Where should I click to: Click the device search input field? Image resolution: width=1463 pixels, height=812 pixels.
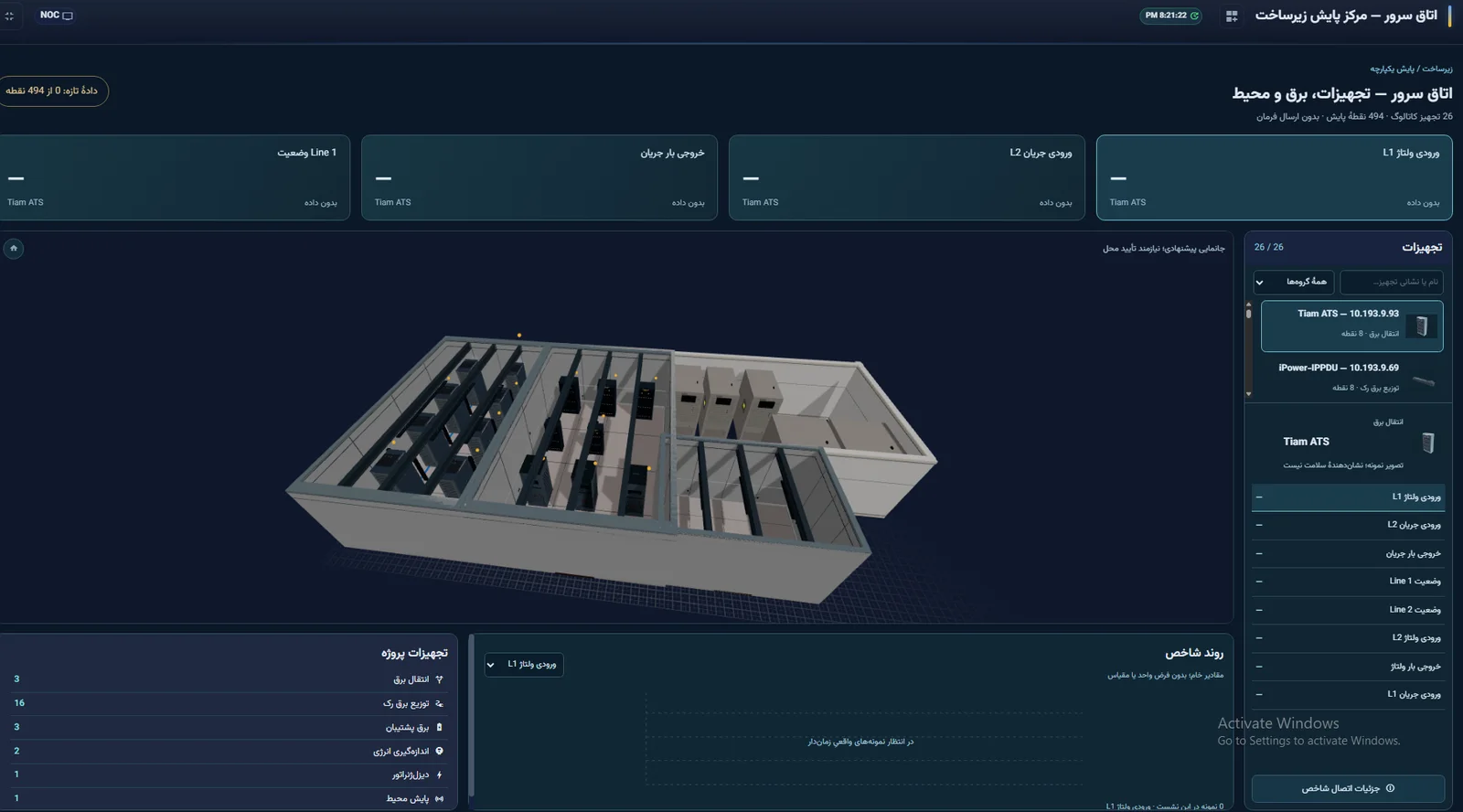[1391, 282]
